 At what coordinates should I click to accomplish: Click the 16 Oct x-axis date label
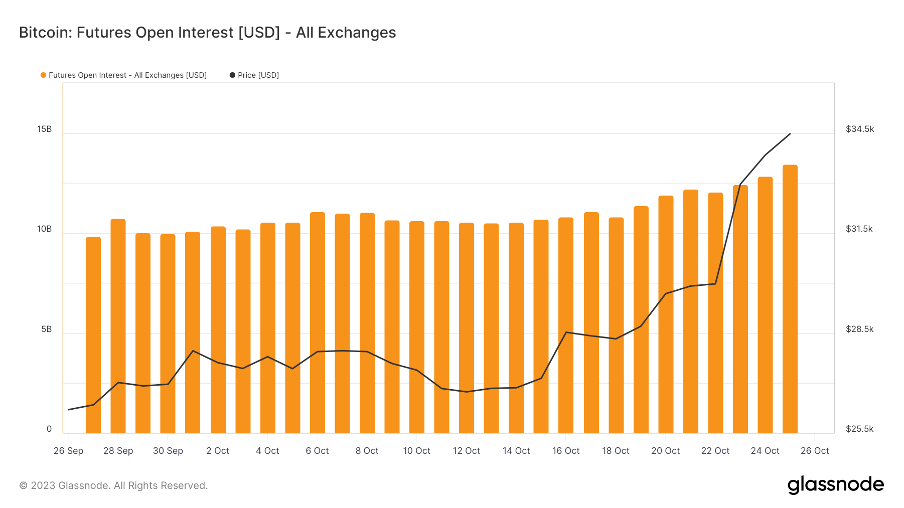pos(566,451)
